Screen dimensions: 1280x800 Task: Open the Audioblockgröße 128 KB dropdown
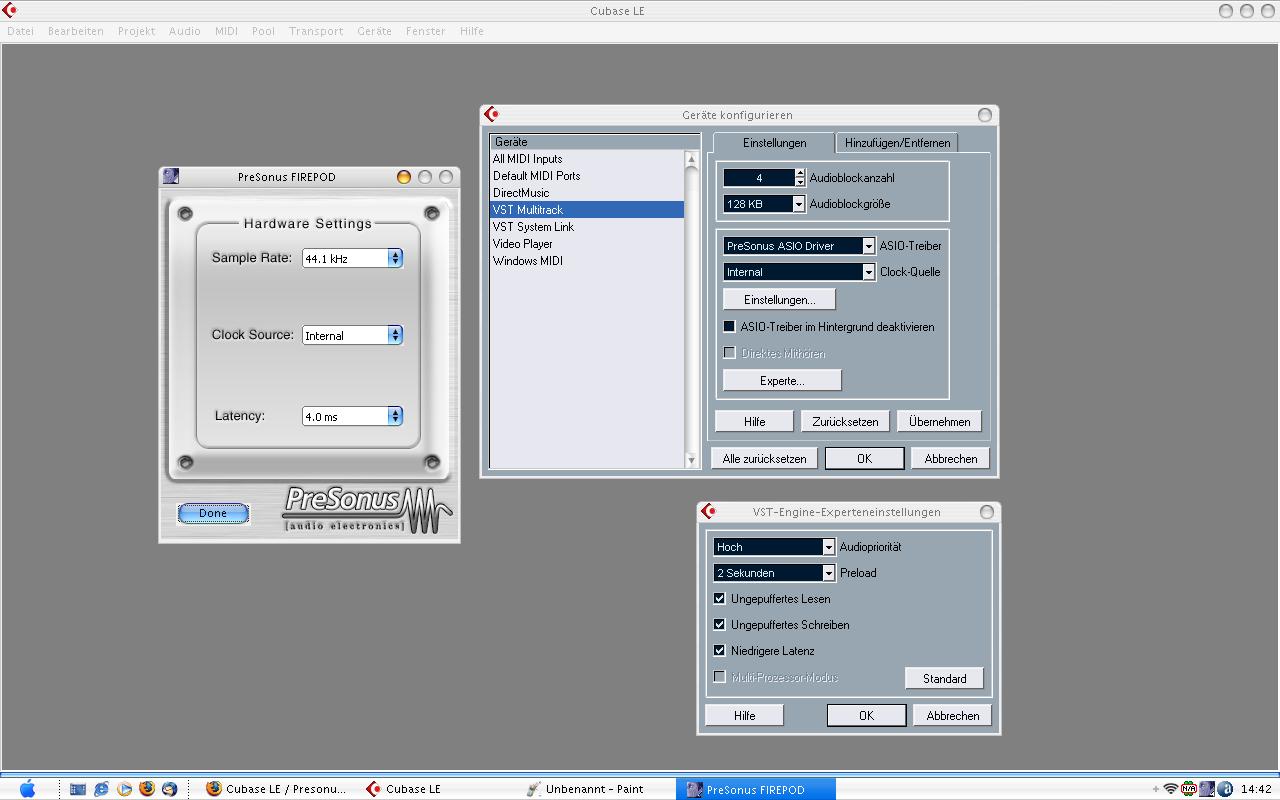click(764, 204)
